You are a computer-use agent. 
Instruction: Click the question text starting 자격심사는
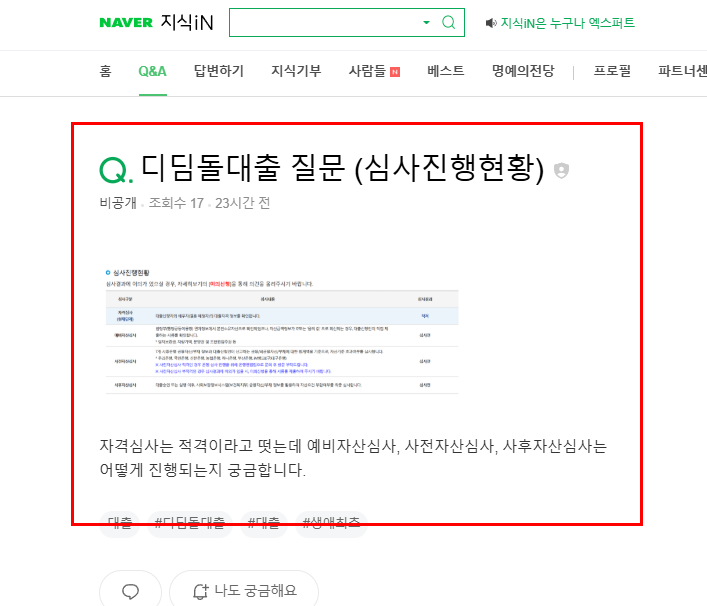pyautogui.click(x=353, y=458)
